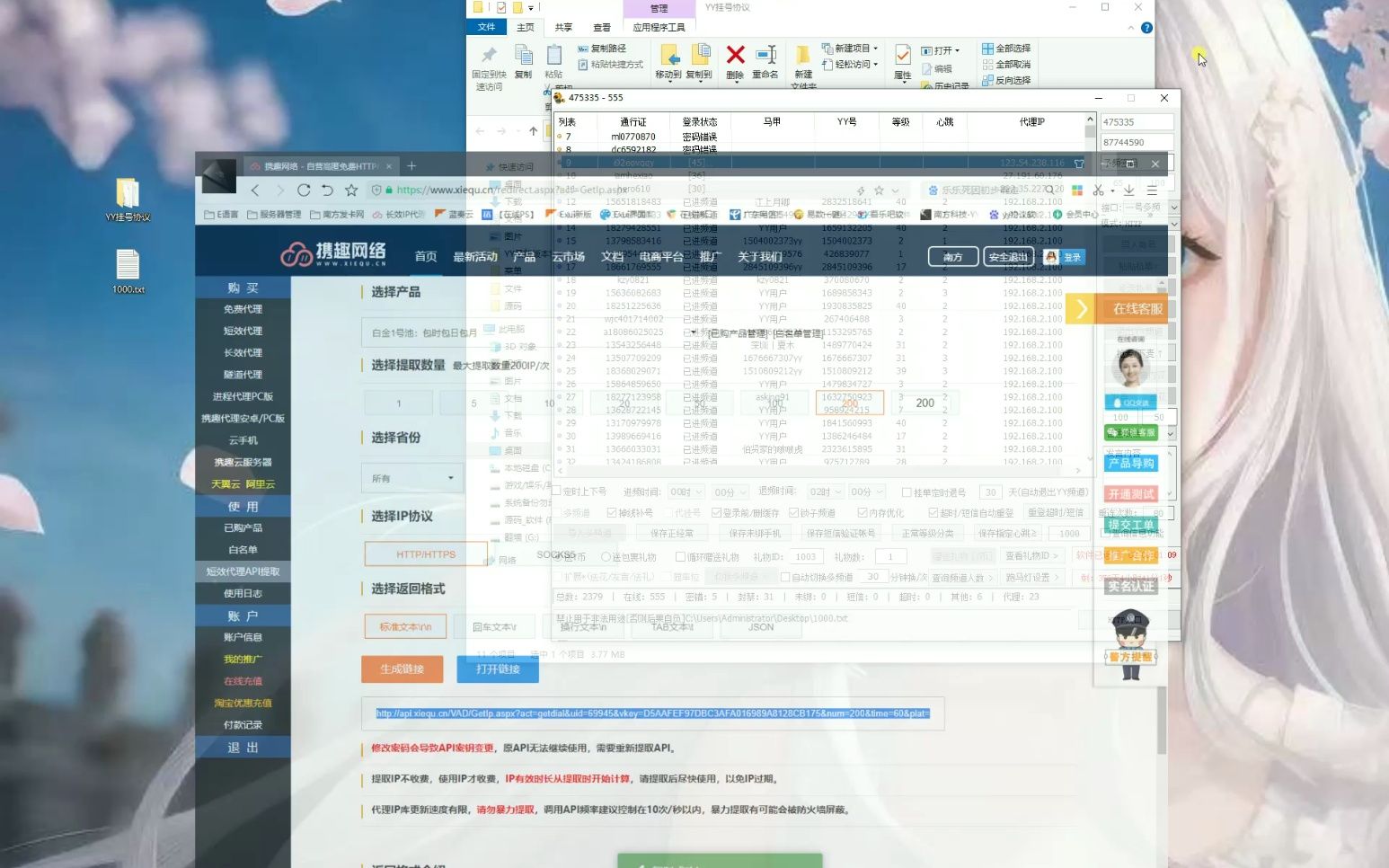Open the 退频时间 hour dropdown (02时)
Image resolution: width=1389 pixels, height=868 pixels.
click(825, 492)
